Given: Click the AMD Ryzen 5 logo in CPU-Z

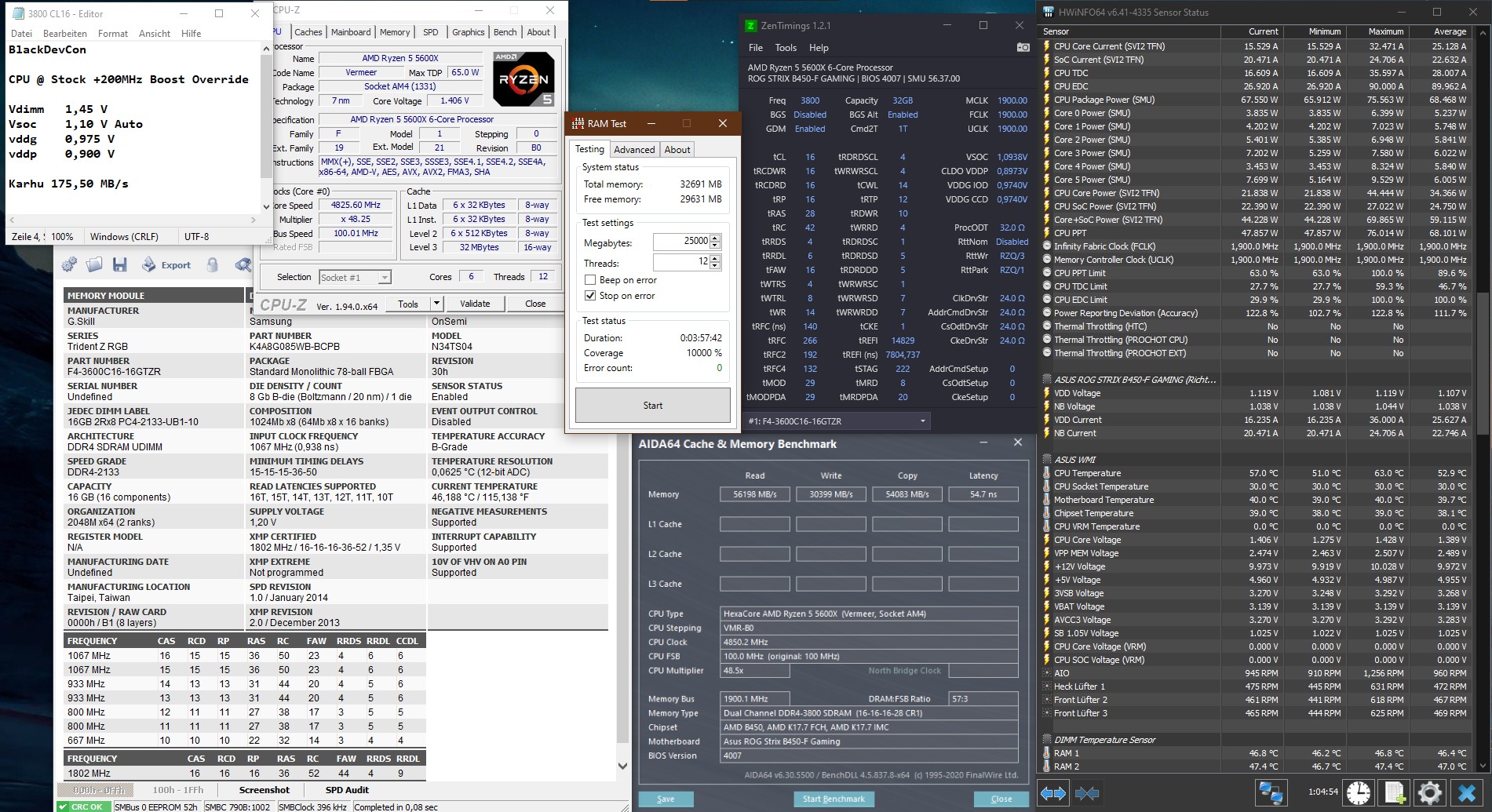Looking at the screenshot, I should pos(523,78).
